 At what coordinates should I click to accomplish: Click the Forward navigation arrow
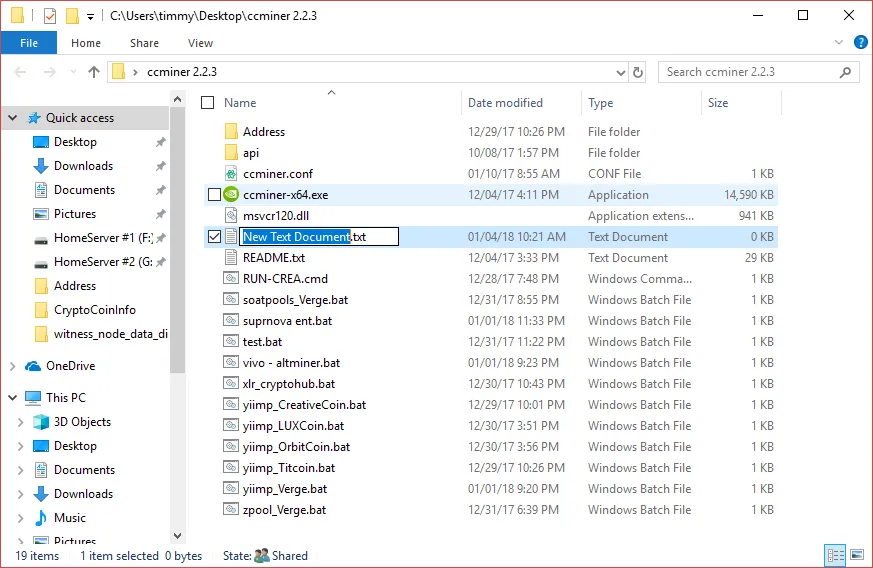50,72
